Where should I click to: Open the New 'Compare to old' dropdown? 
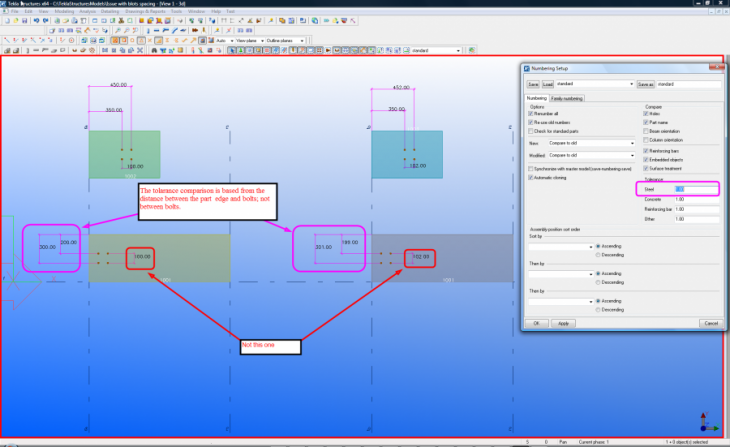click(x=633, y=143)
